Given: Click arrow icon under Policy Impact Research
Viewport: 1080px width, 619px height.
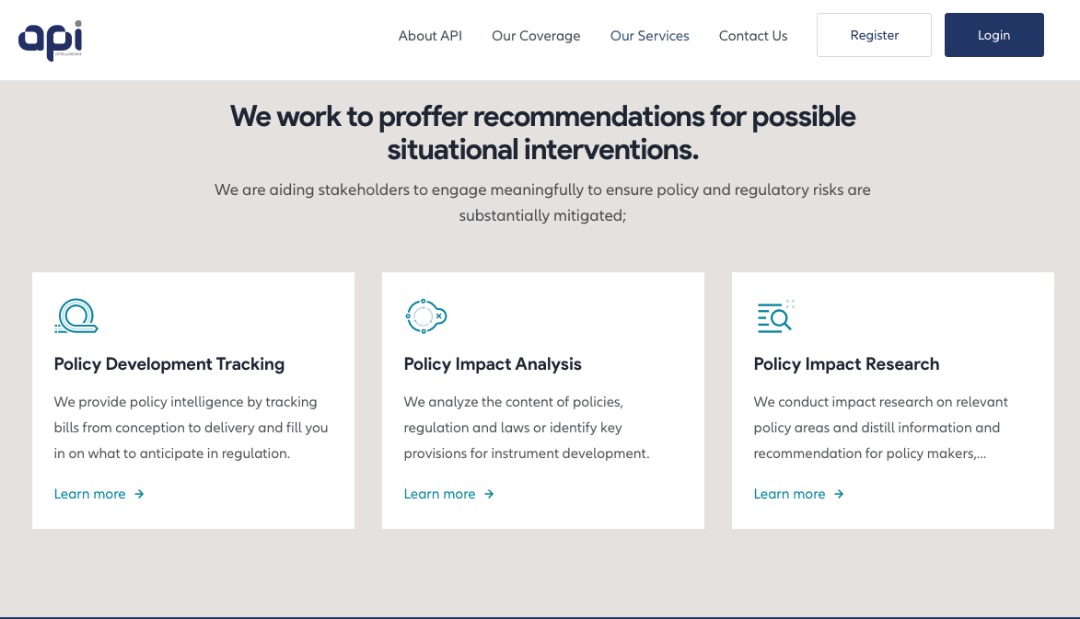Looking at the screenshot, I should [839, 494].
